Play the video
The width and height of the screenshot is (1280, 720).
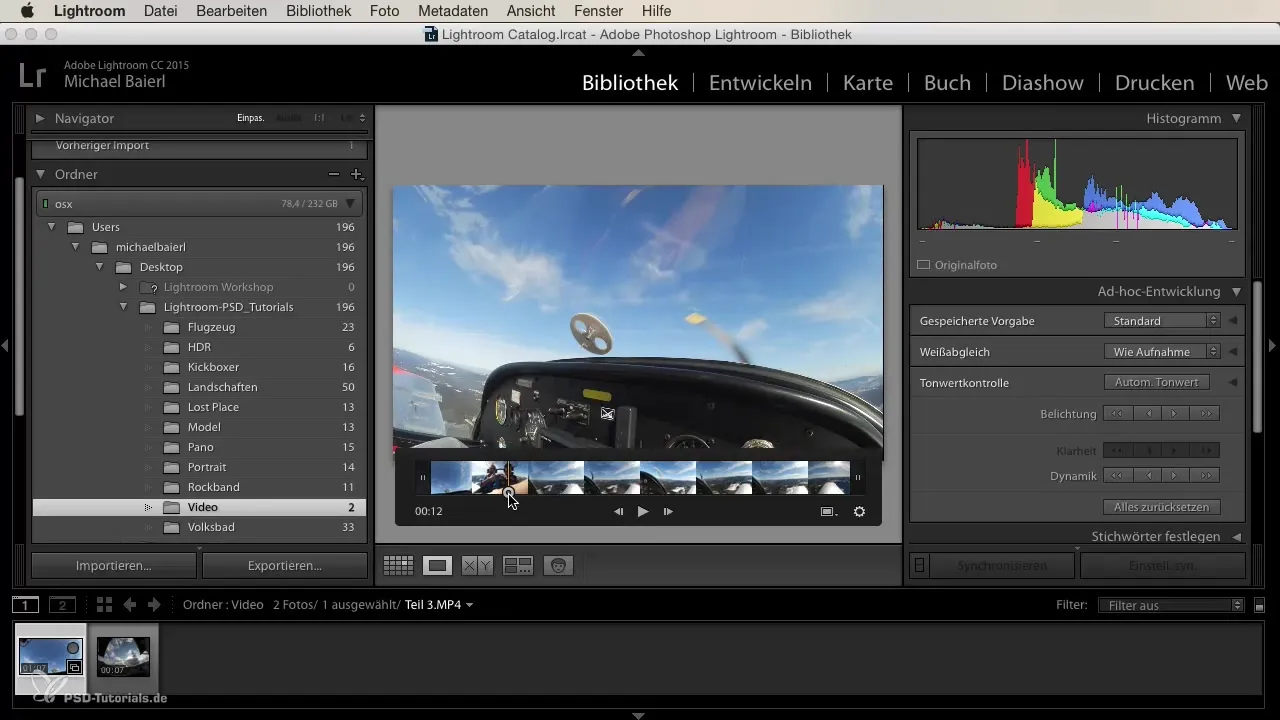643,511
